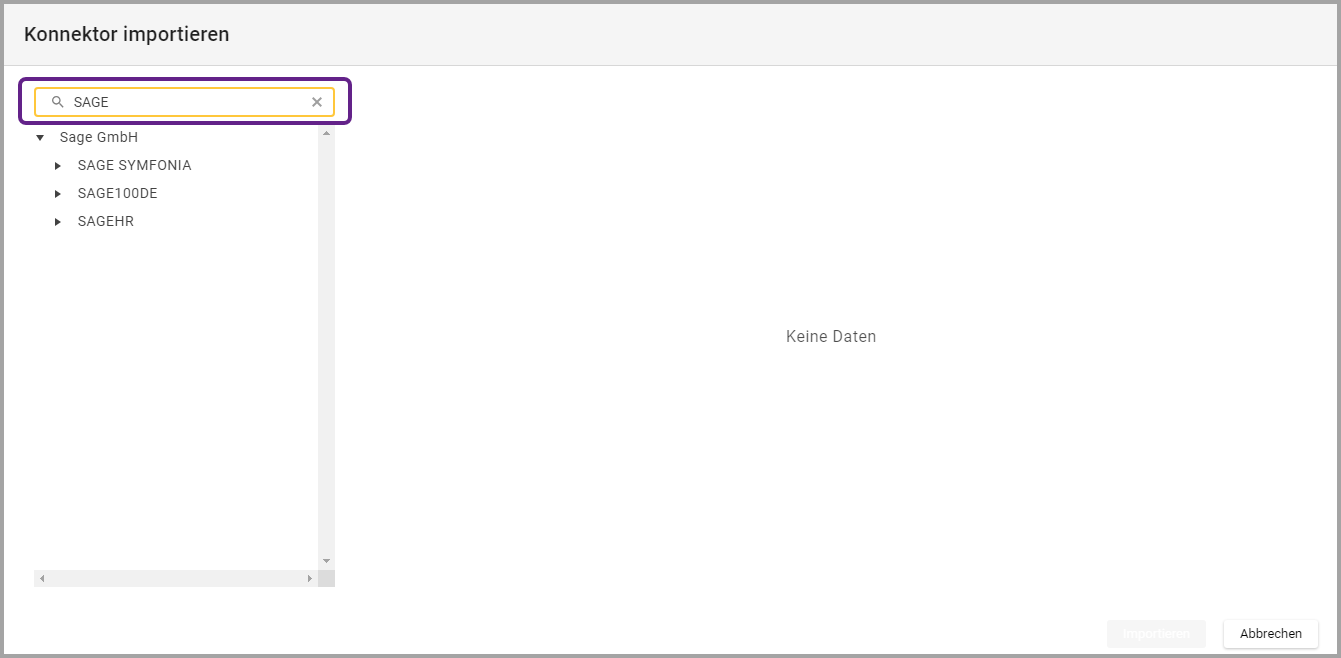
Task: Click the vertical scrollbar track of the tree
Action: click(x=326, y=350)
